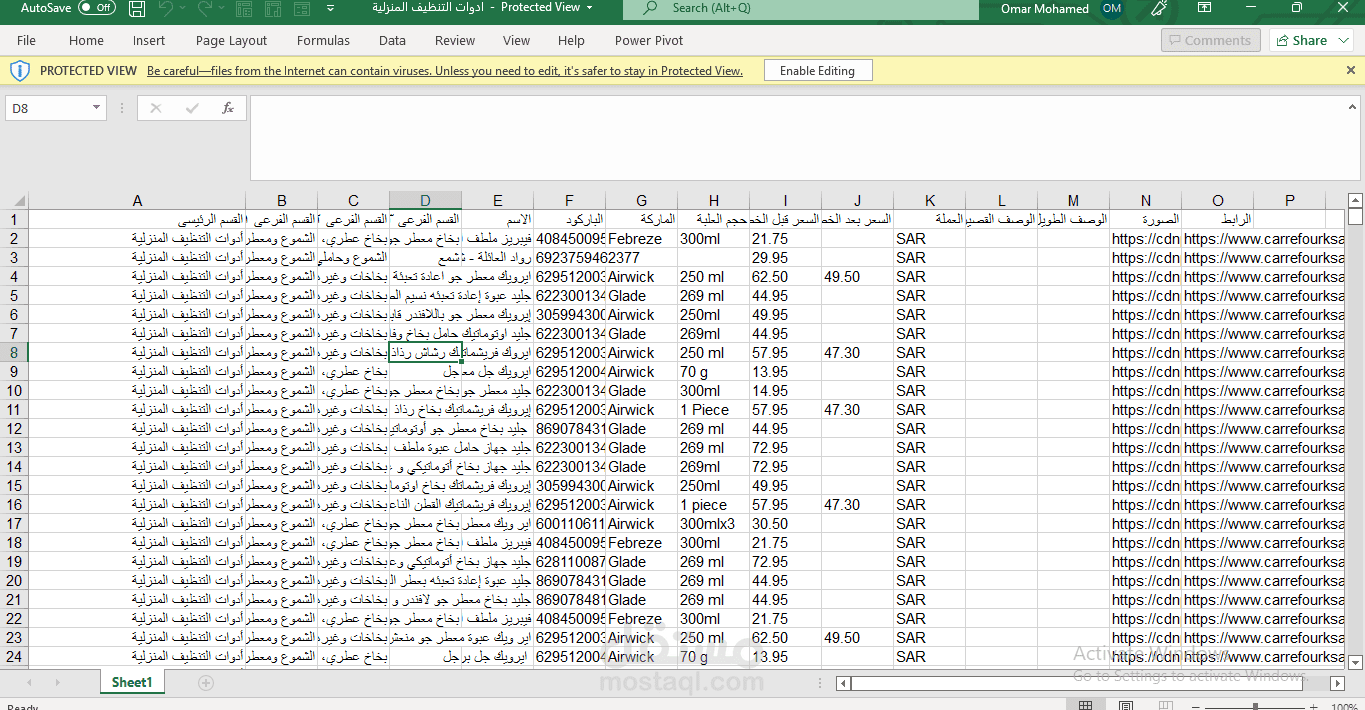Open Ribbon Display Options icon
Screen dimensions: 1365x710
coord(1206,8)
